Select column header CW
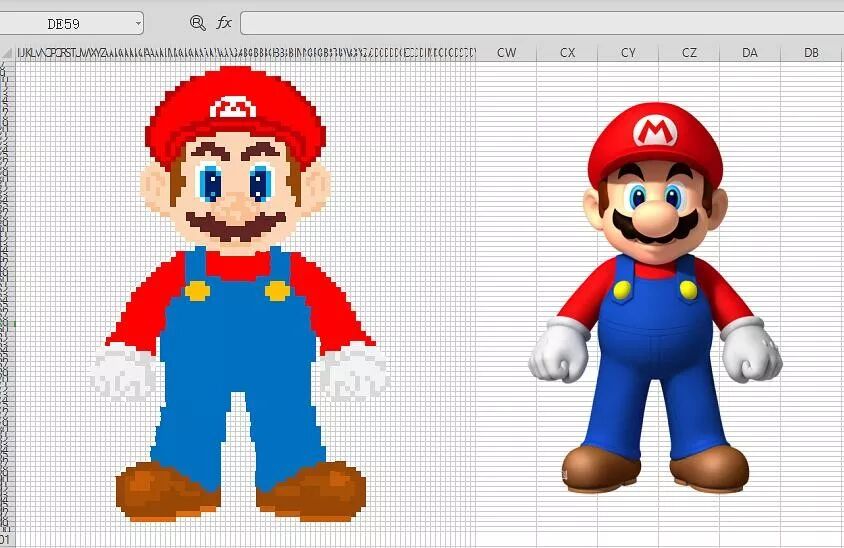Viewport: 844px width, 548px height. (x=506, y=53)
